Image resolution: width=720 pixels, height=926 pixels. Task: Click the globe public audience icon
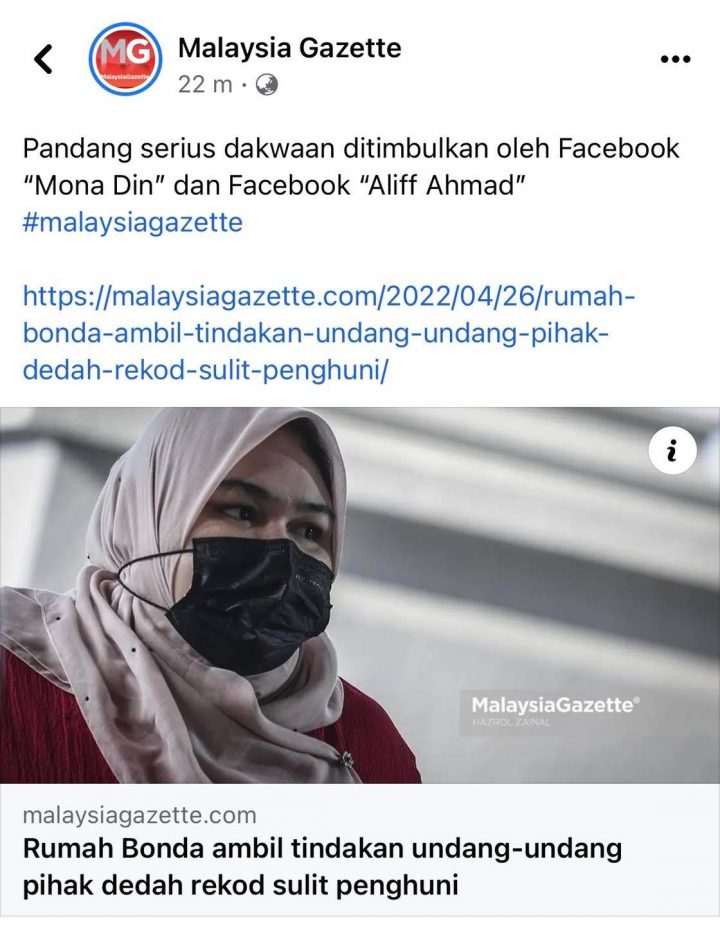coord(266,85)
